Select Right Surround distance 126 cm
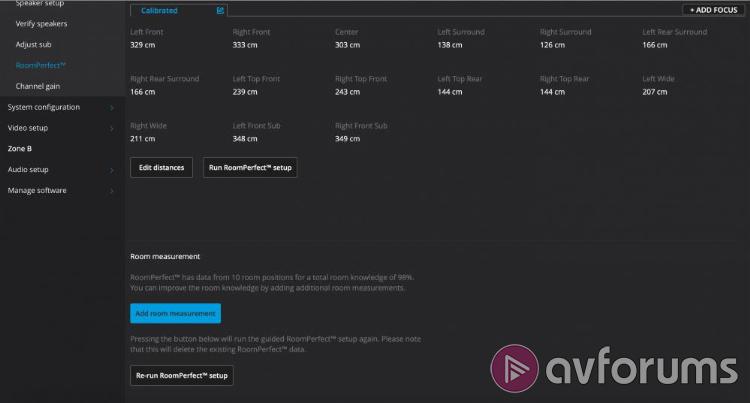 (x=552, y=45)
